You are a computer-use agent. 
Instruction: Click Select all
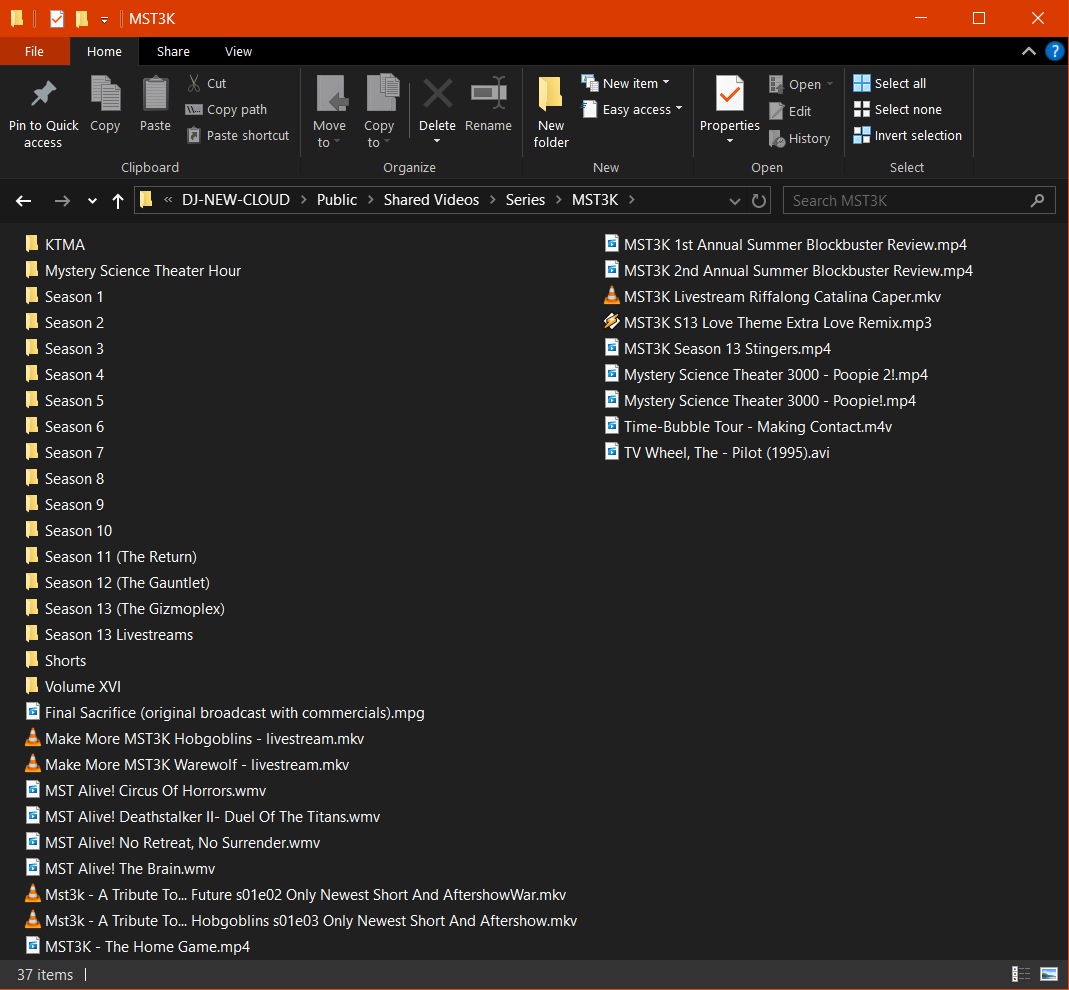click(x=890, y=83)
